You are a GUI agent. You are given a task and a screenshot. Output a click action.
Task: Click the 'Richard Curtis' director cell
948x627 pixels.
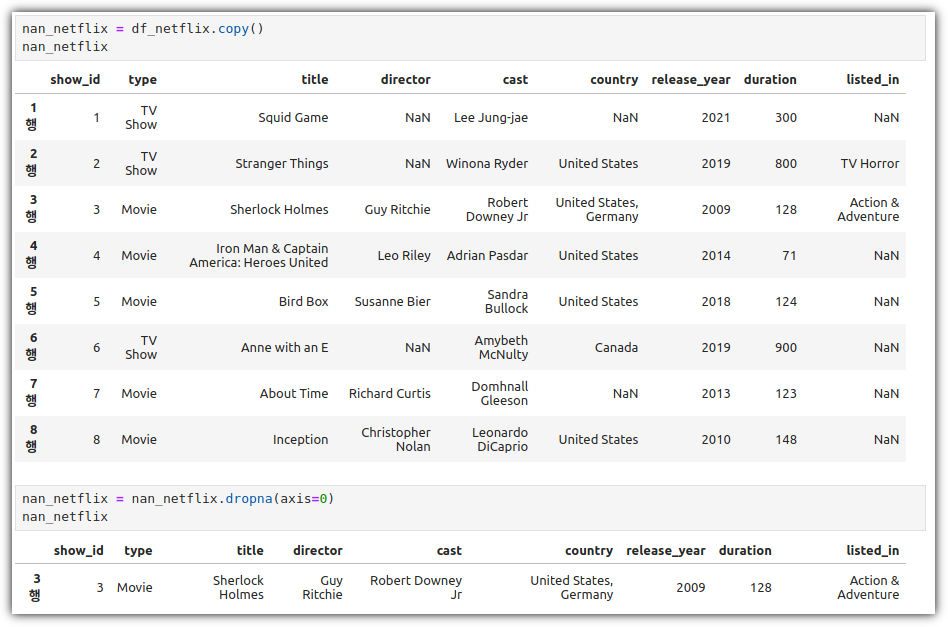389,393
